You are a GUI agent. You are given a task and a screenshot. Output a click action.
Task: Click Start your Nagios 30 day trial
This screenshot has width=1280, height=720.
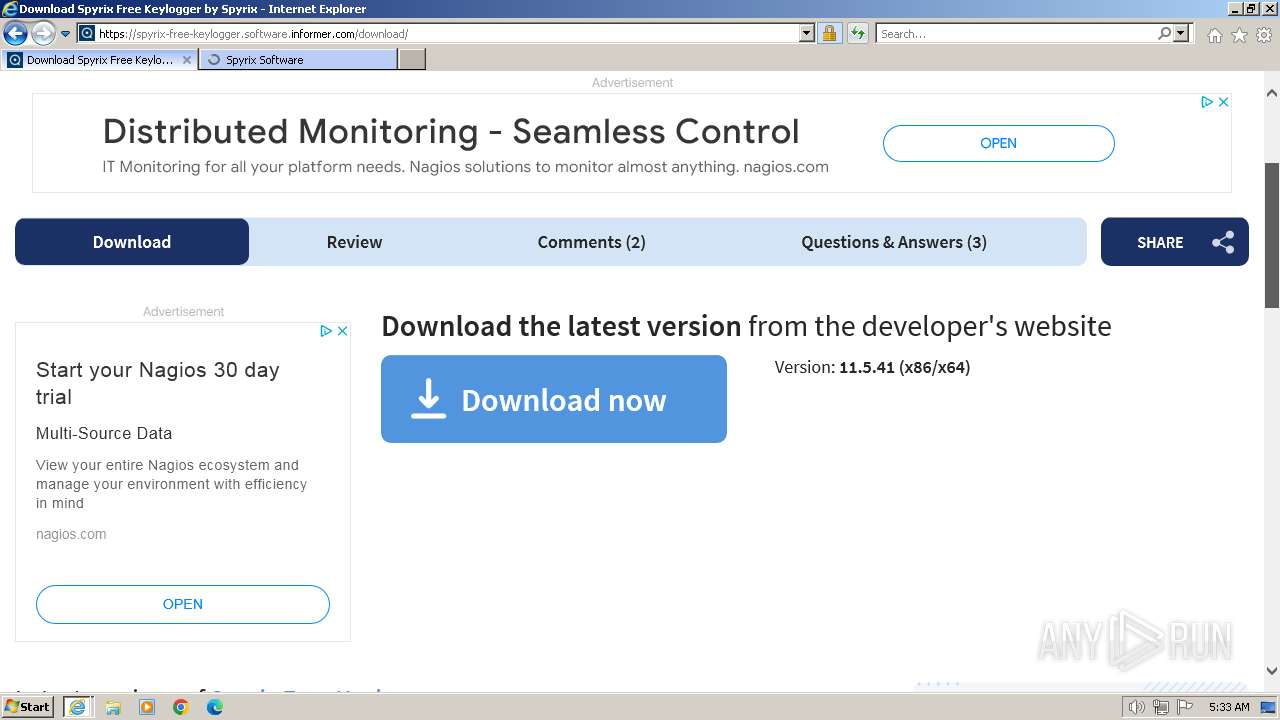click(158, 383)
